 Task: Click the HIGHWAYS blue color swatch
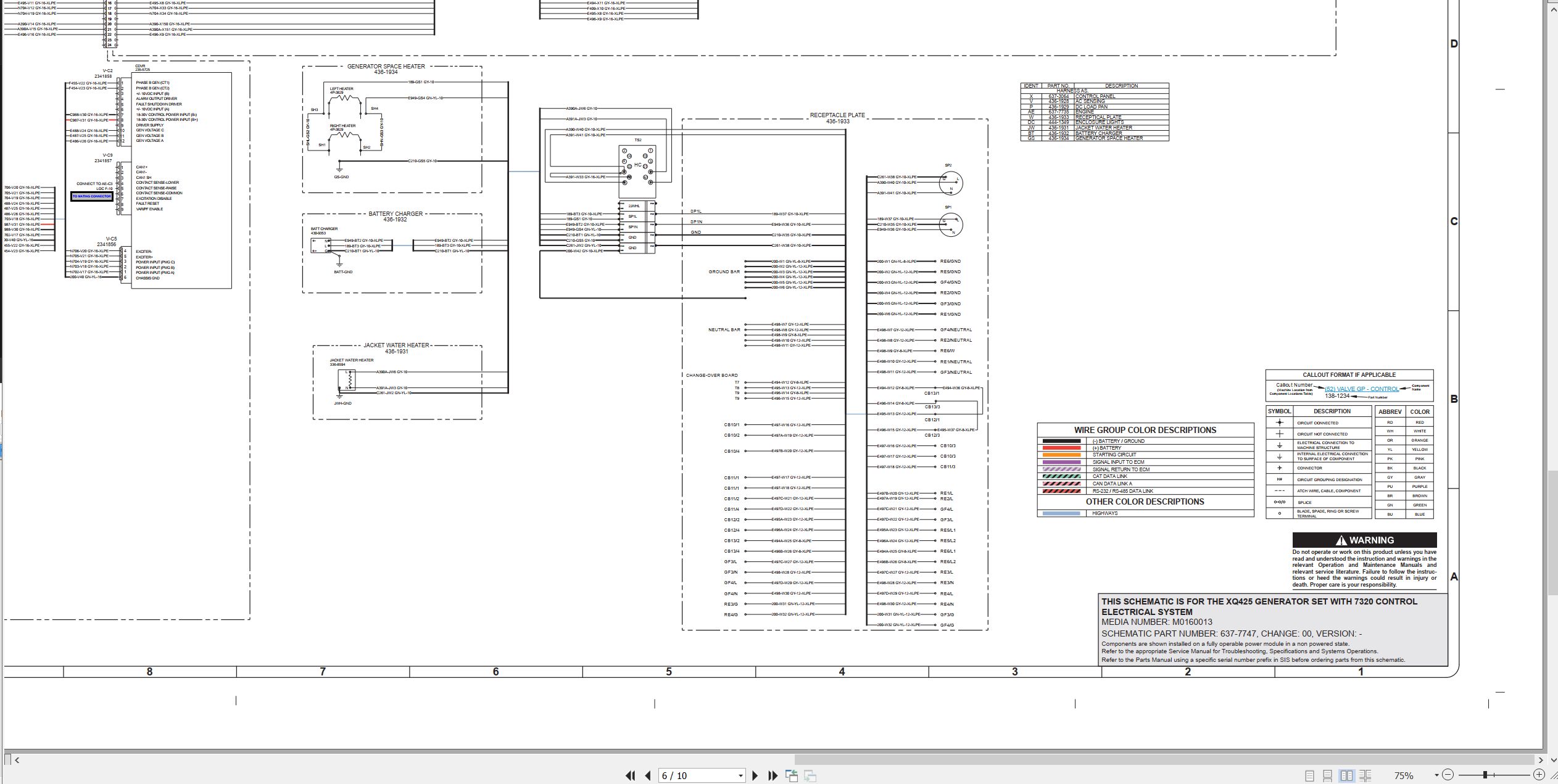point(1061,513)
